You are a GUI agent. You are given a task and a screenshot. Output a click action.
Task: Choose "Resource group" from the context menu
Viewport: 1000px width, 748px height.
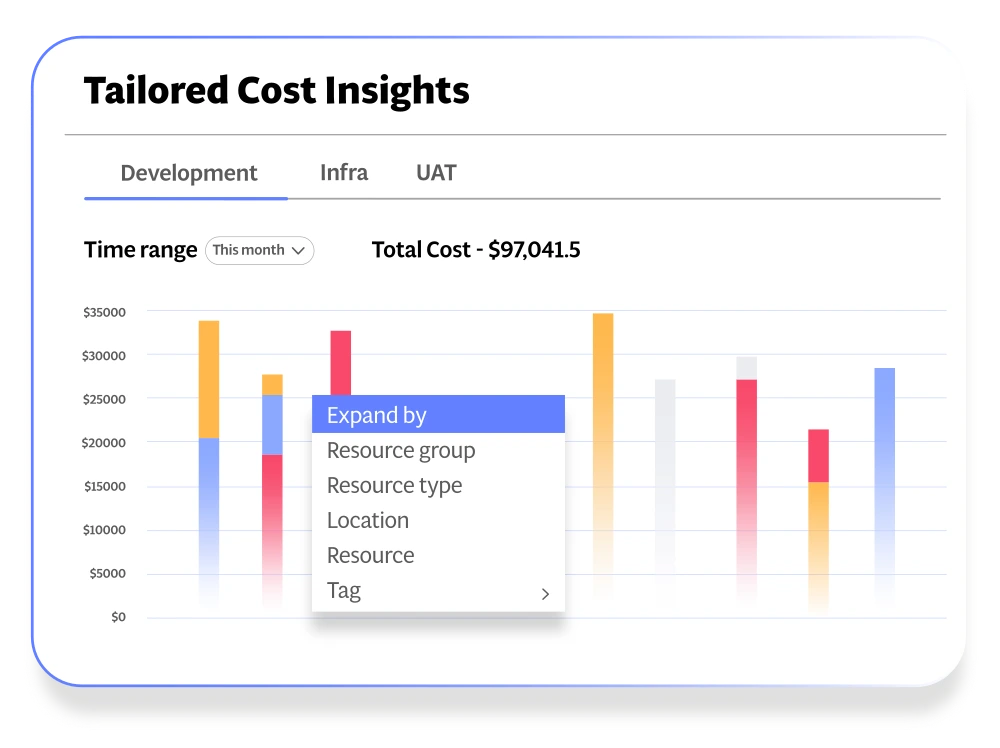coord(401,451)
